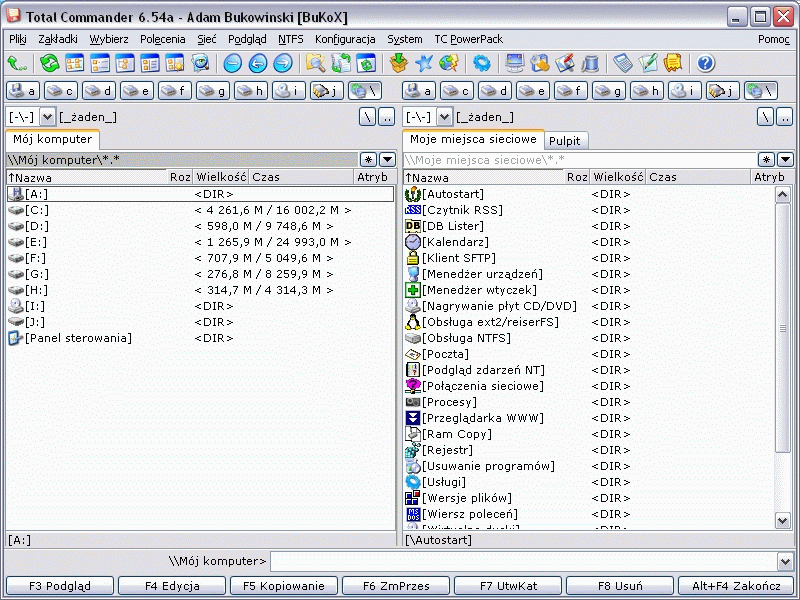The height and width of the screenshot is (600, 800).
Task: Click the F5 Kopiowanie button
Action: [284, 586]
